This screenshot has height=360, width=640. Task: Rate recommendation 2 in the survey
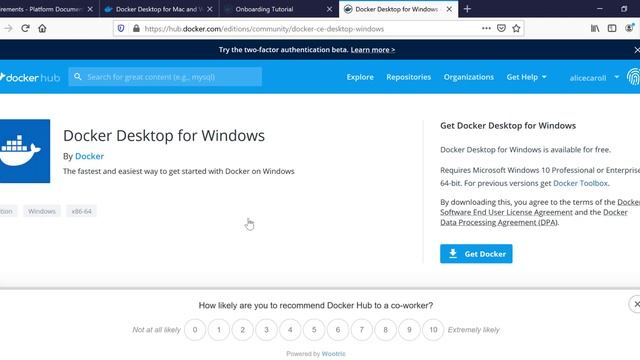(242, 330)
